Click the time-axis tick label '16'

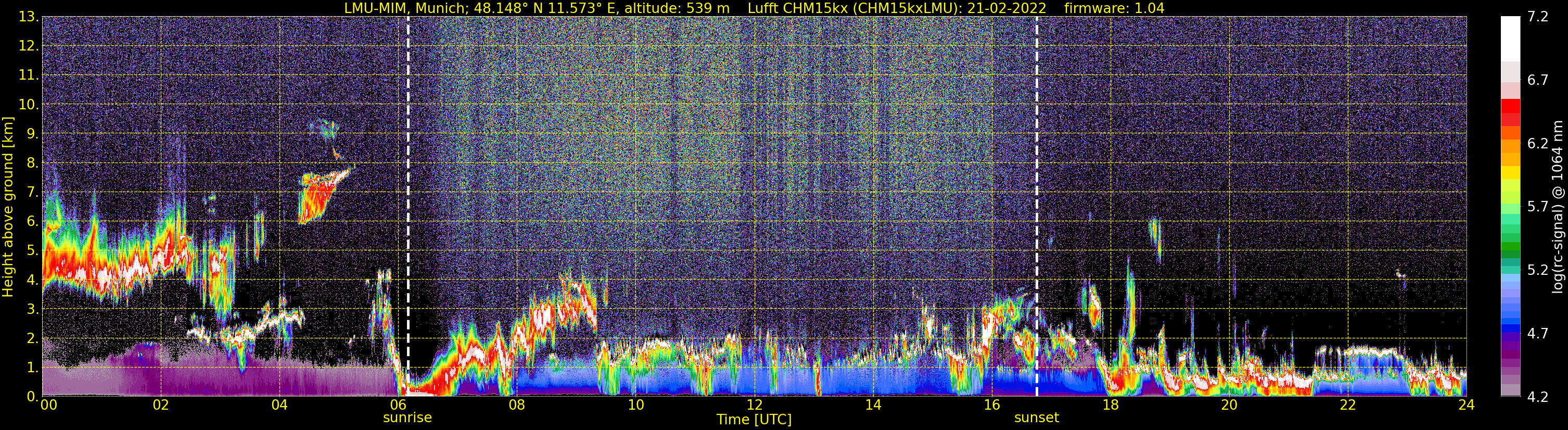[991, 406]
